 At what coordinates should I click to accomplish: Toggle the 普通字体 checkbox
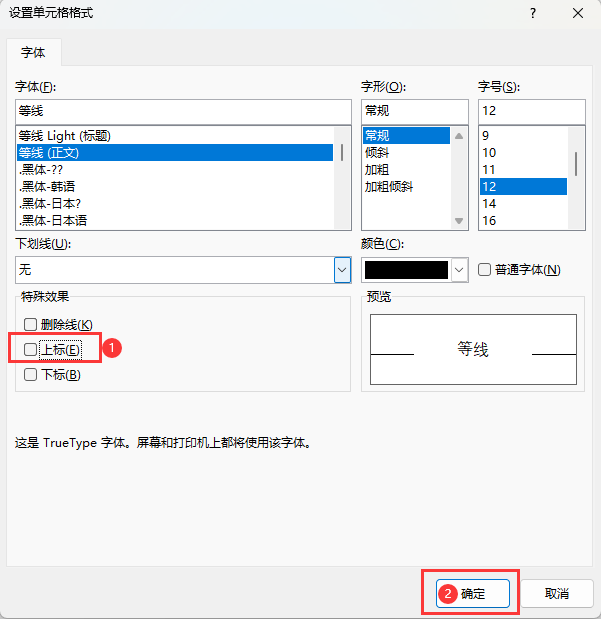pos(484,270)
